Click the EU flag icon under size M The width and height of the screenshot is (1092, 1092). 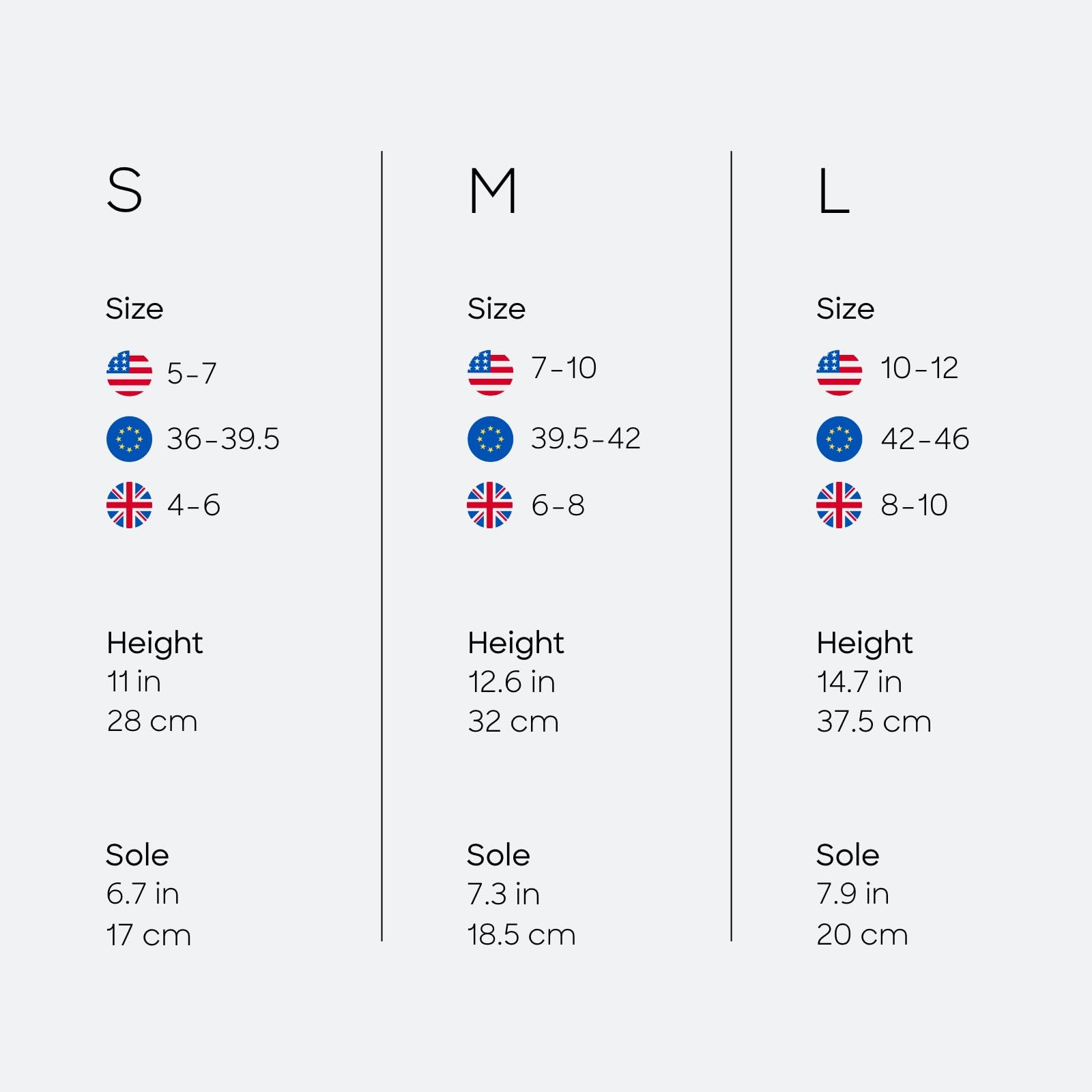point(490,439)
